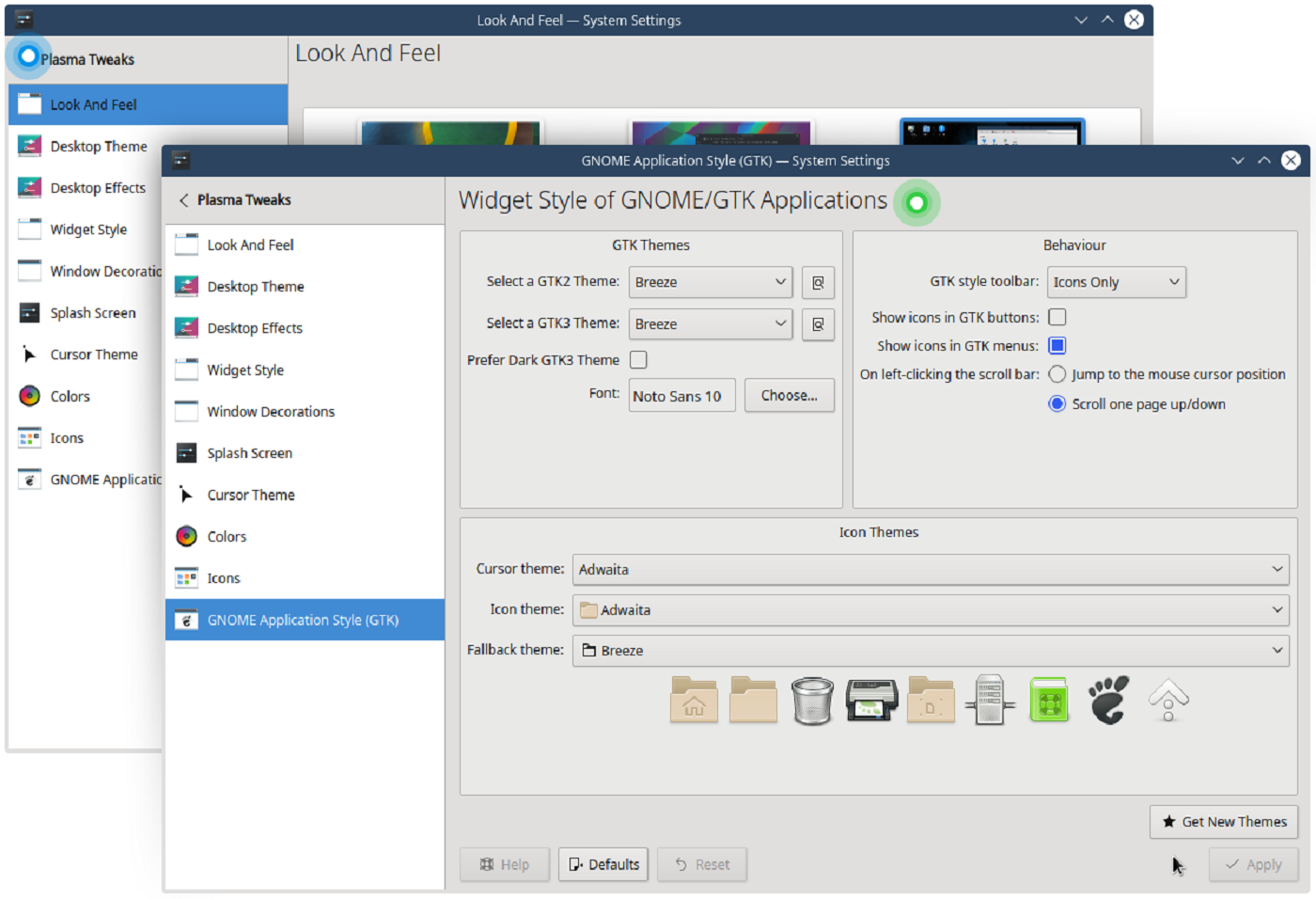The image size is (1316, 899).
Task: Click the Defaults button
Action: pos(603,864)
